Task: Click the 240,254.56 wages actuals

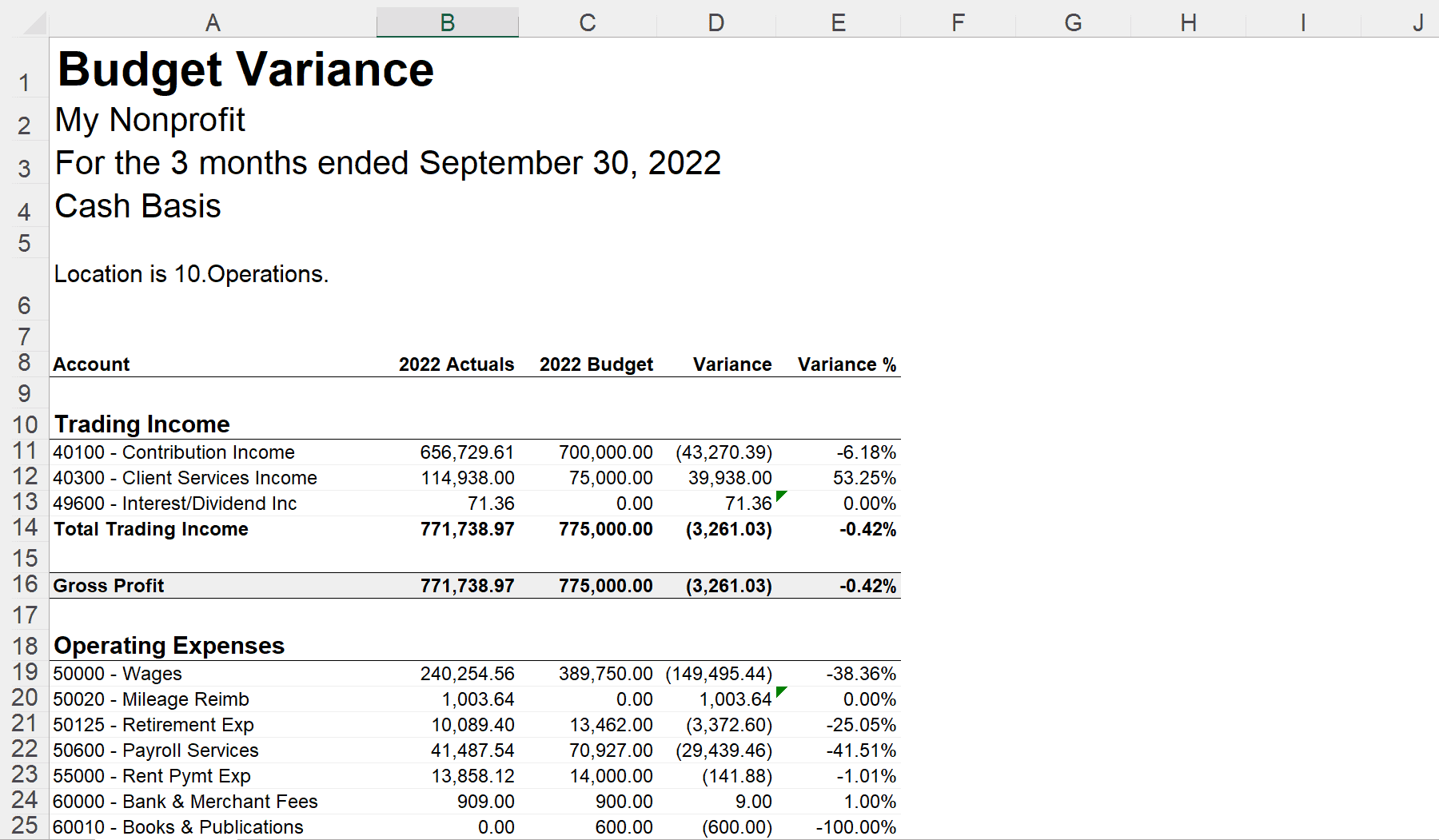Action: pos(467,674)
